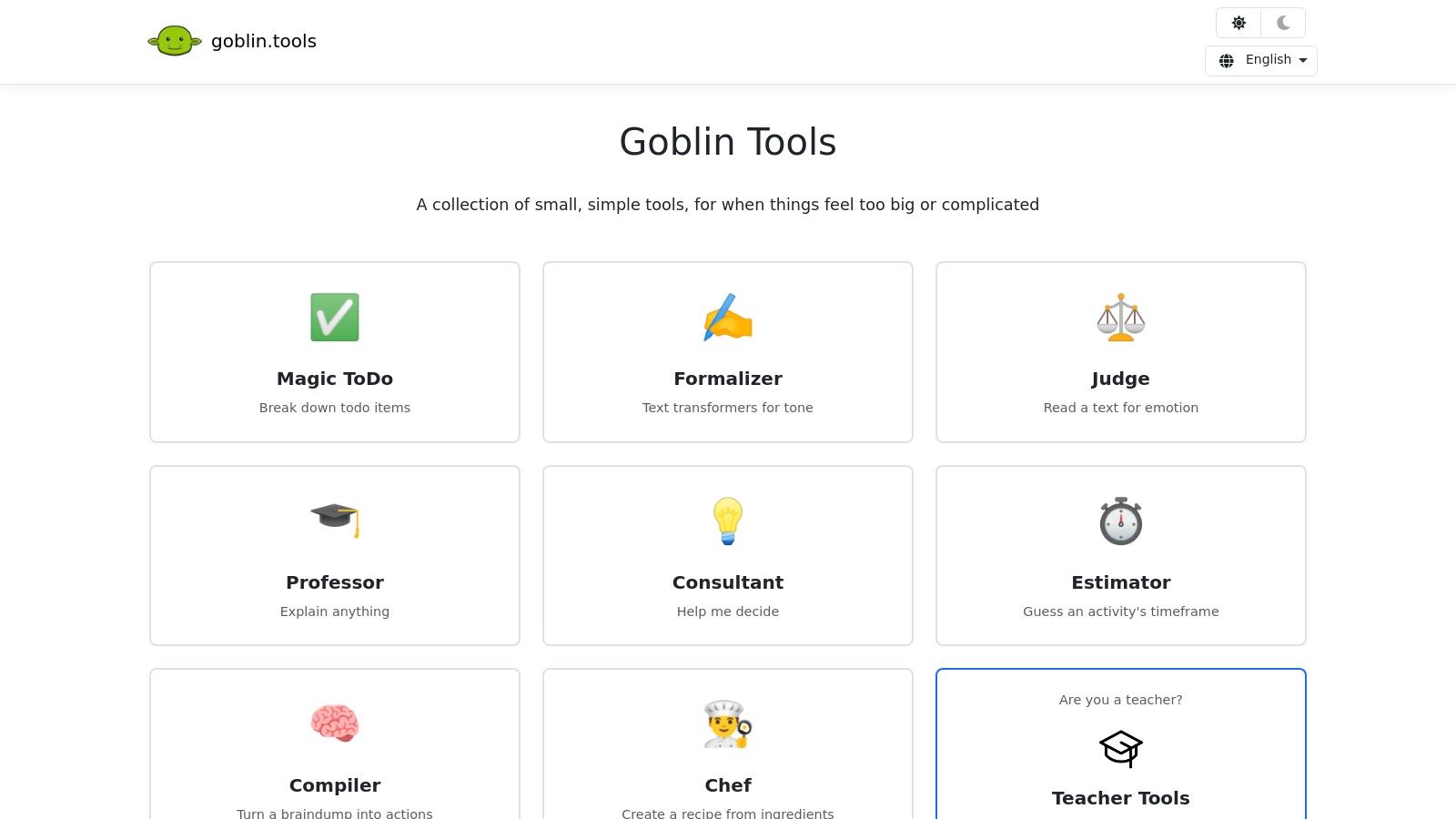Open the Consultant tool
This screenshot has width=1456, height=819.
728,556
